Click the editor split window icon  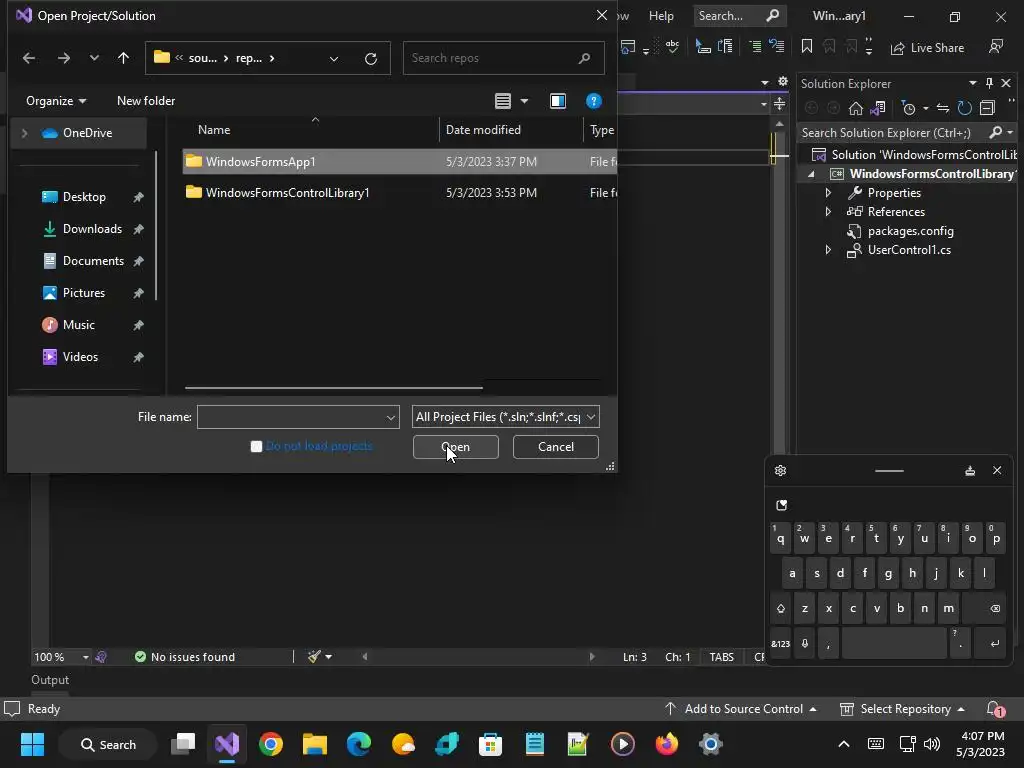click(x=779, y=104)
